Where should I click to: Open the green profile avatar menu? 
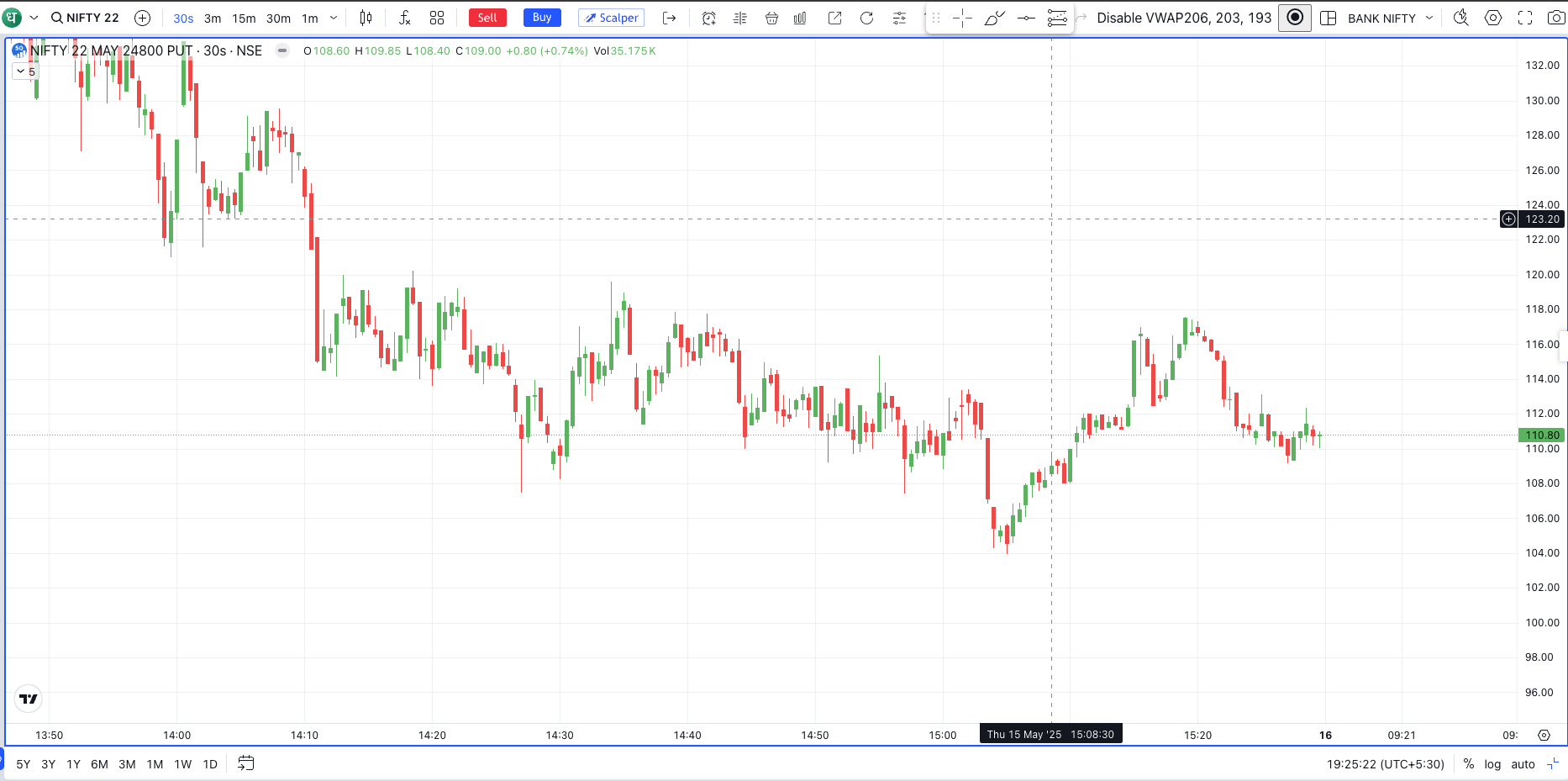(x=12, y=18)
